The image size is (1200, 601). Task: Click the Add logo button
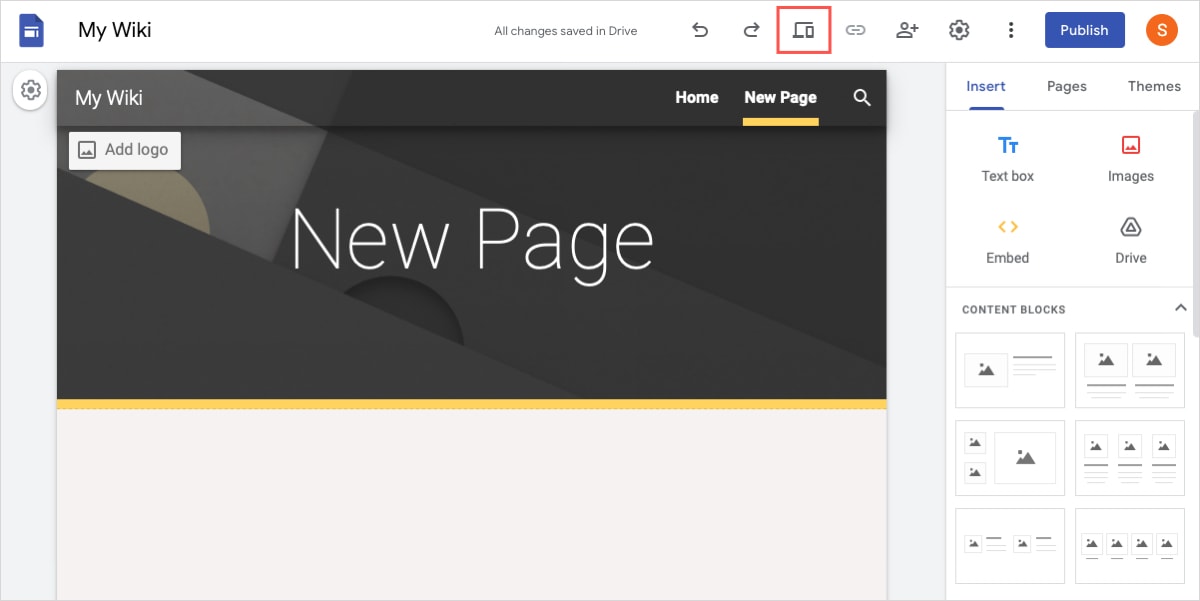coord(124,150)
